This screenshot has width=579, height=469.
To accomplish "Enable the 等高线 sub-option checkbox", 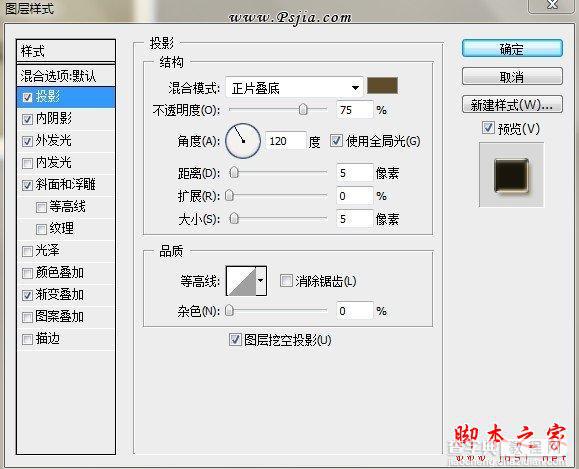I will click(41, 207).
